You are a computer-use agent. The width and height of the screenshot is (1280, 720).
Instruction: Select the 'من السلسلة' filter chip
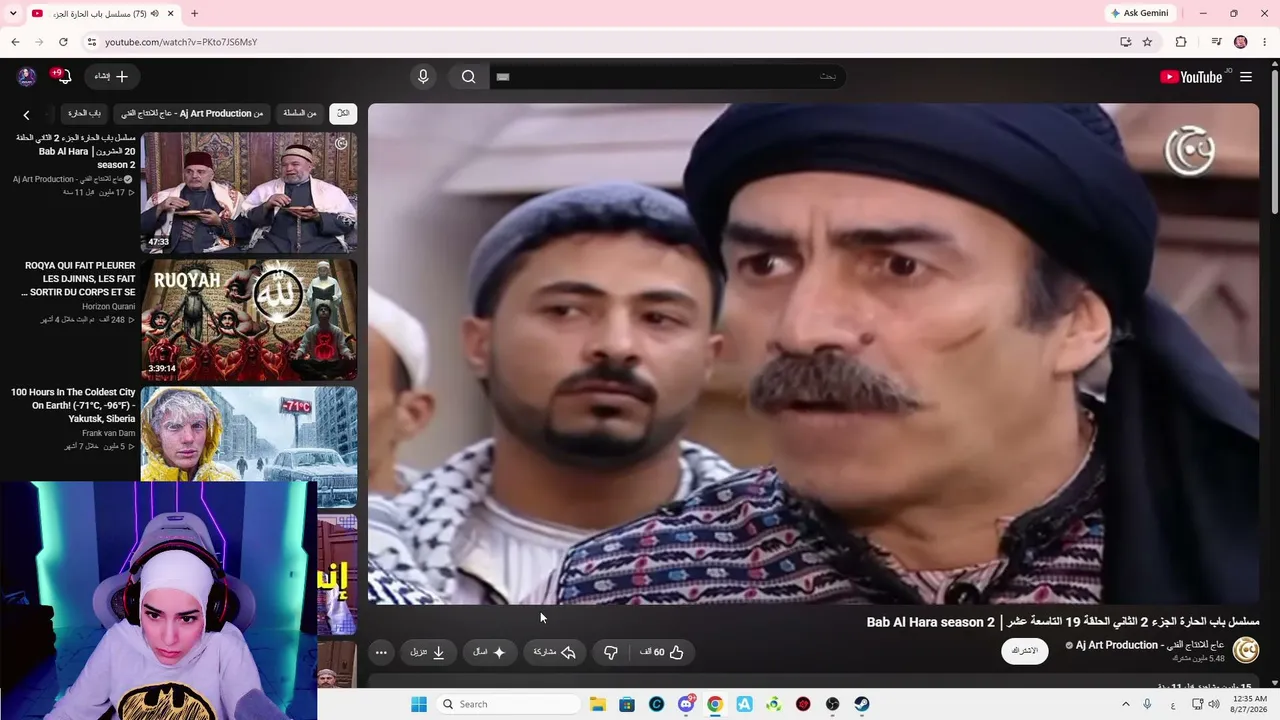[x=299, y=113]
